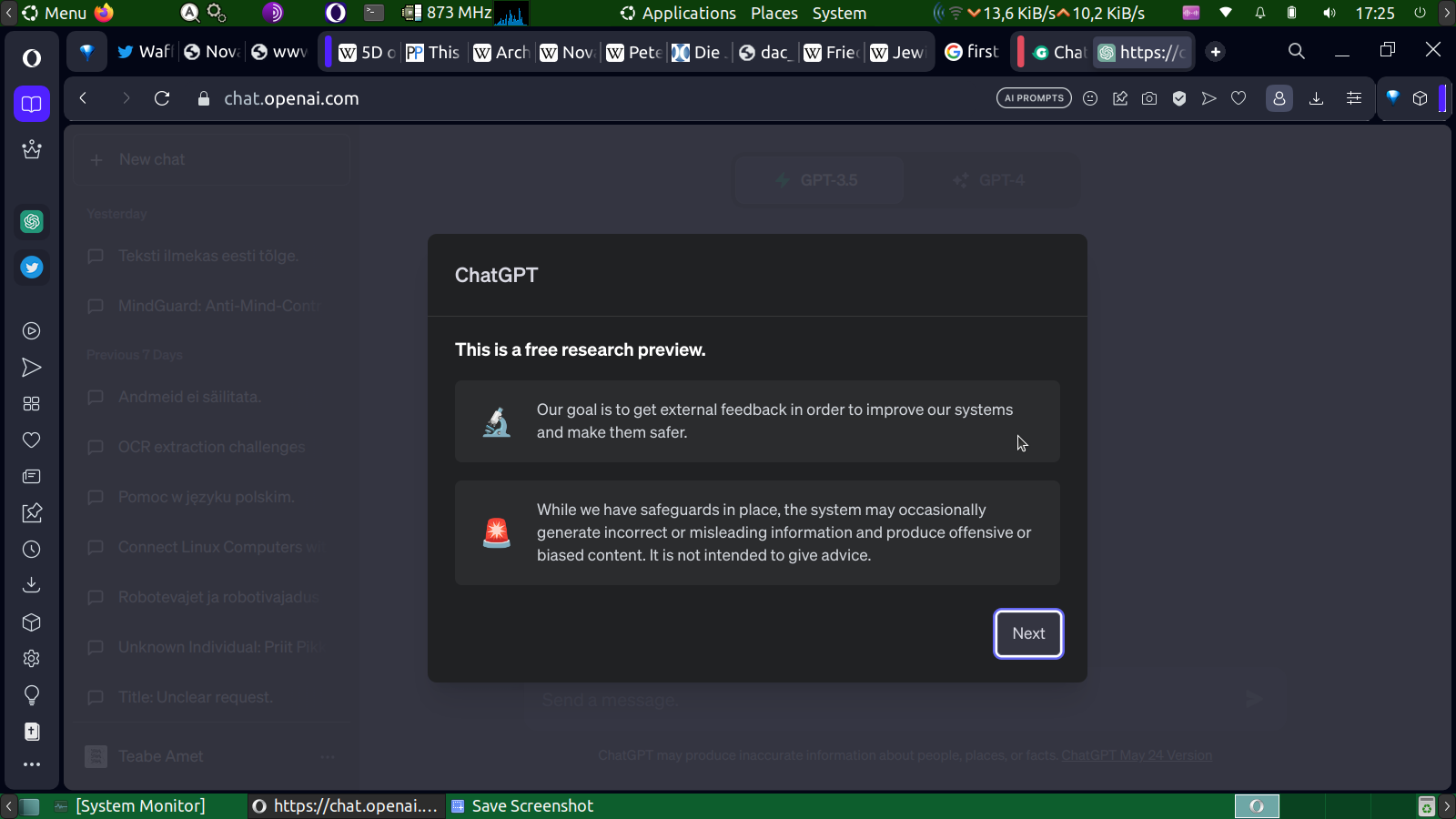This screenshot has width=1456, height=819.
Task: Open the Twitter panel in Opera sidebar
Action: click(32, 268)
